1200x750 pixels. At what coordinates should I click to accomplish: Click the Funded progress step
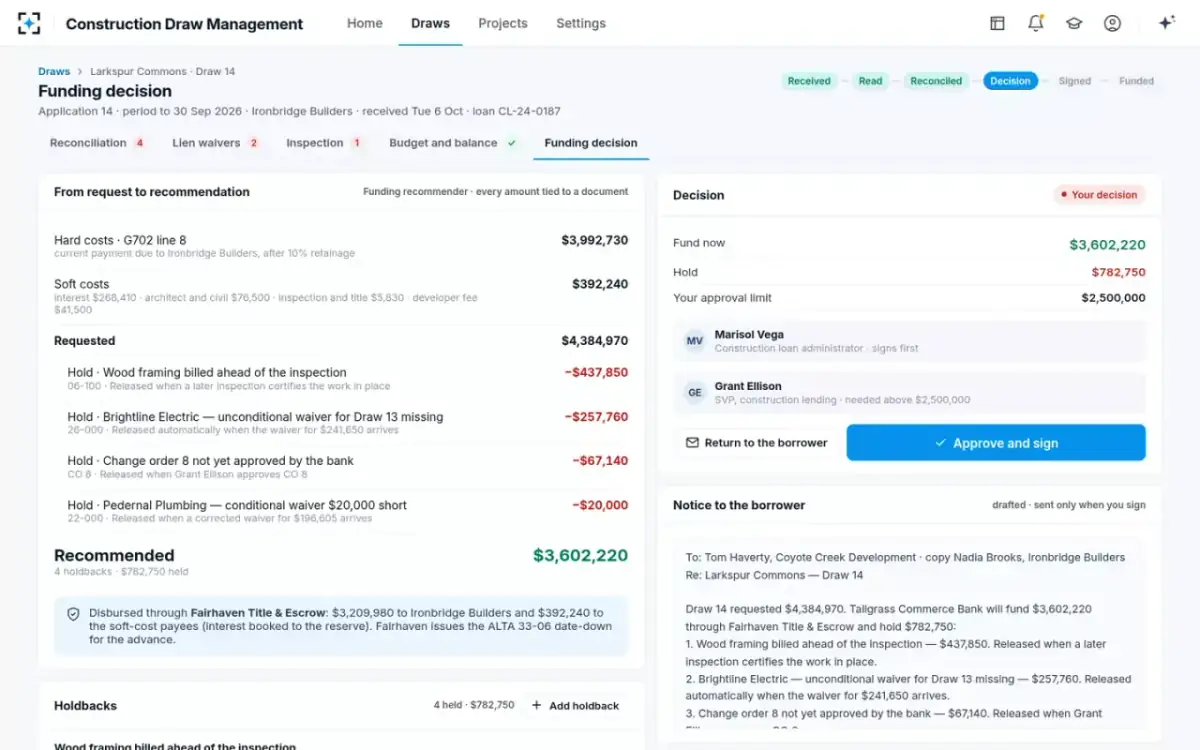pos(1136,81)
